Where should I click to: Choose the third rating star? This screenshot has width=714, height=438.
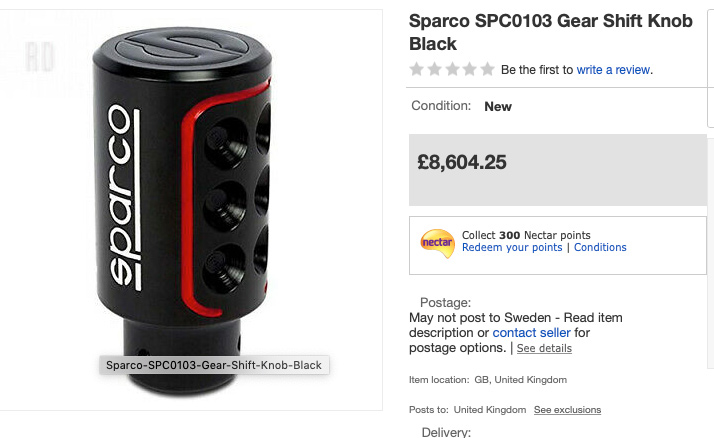point(452,70)
